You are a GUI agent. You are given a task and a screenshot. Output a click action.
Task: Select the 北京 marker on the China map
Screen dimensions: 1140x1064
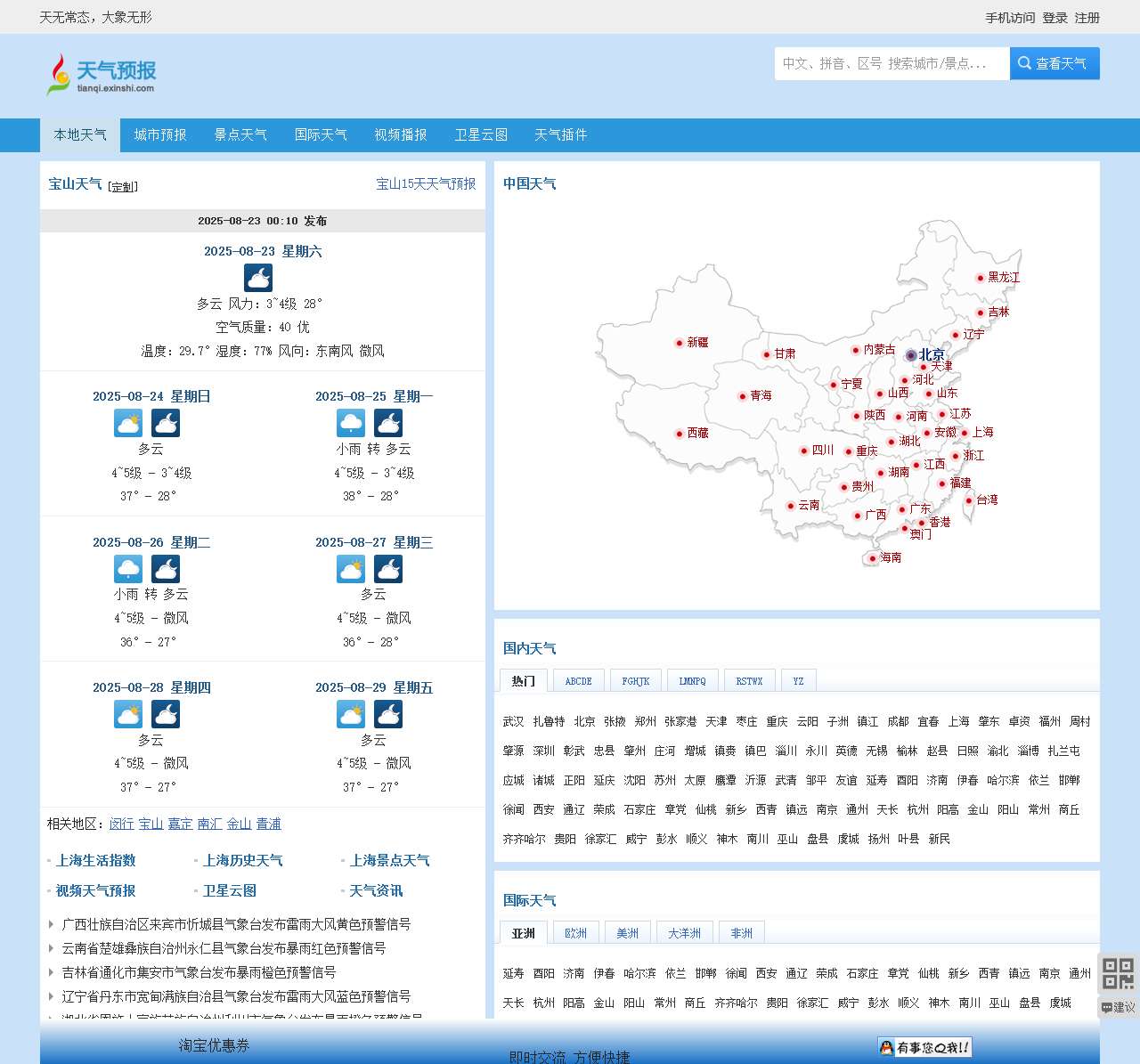click(x=911, y=355)
